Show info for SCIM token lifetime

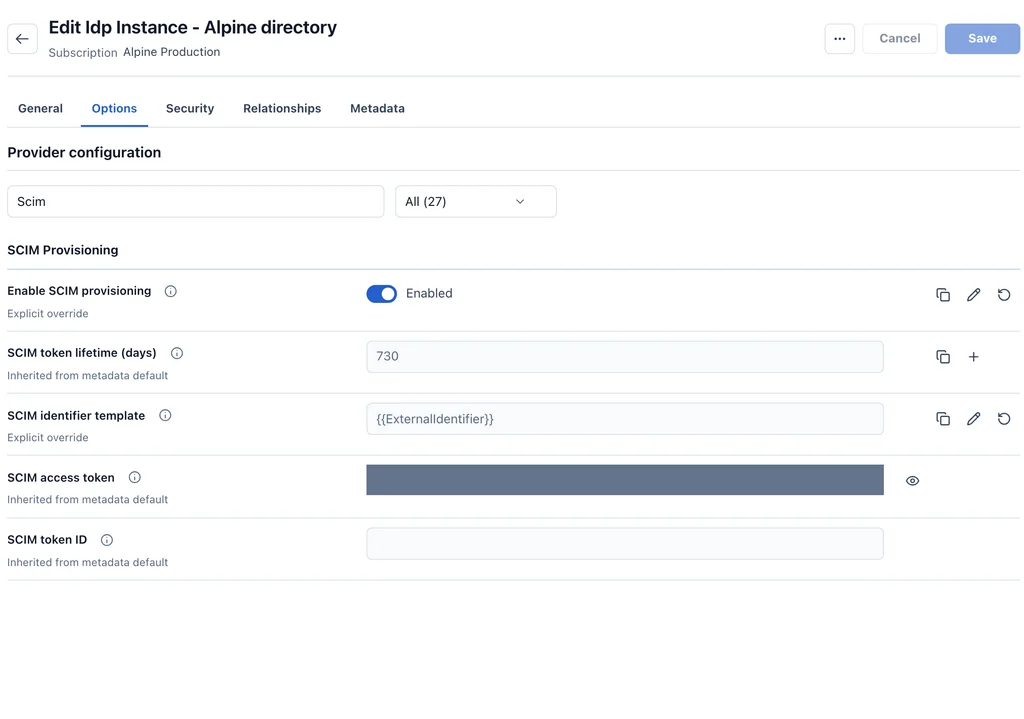click(176, 353)
